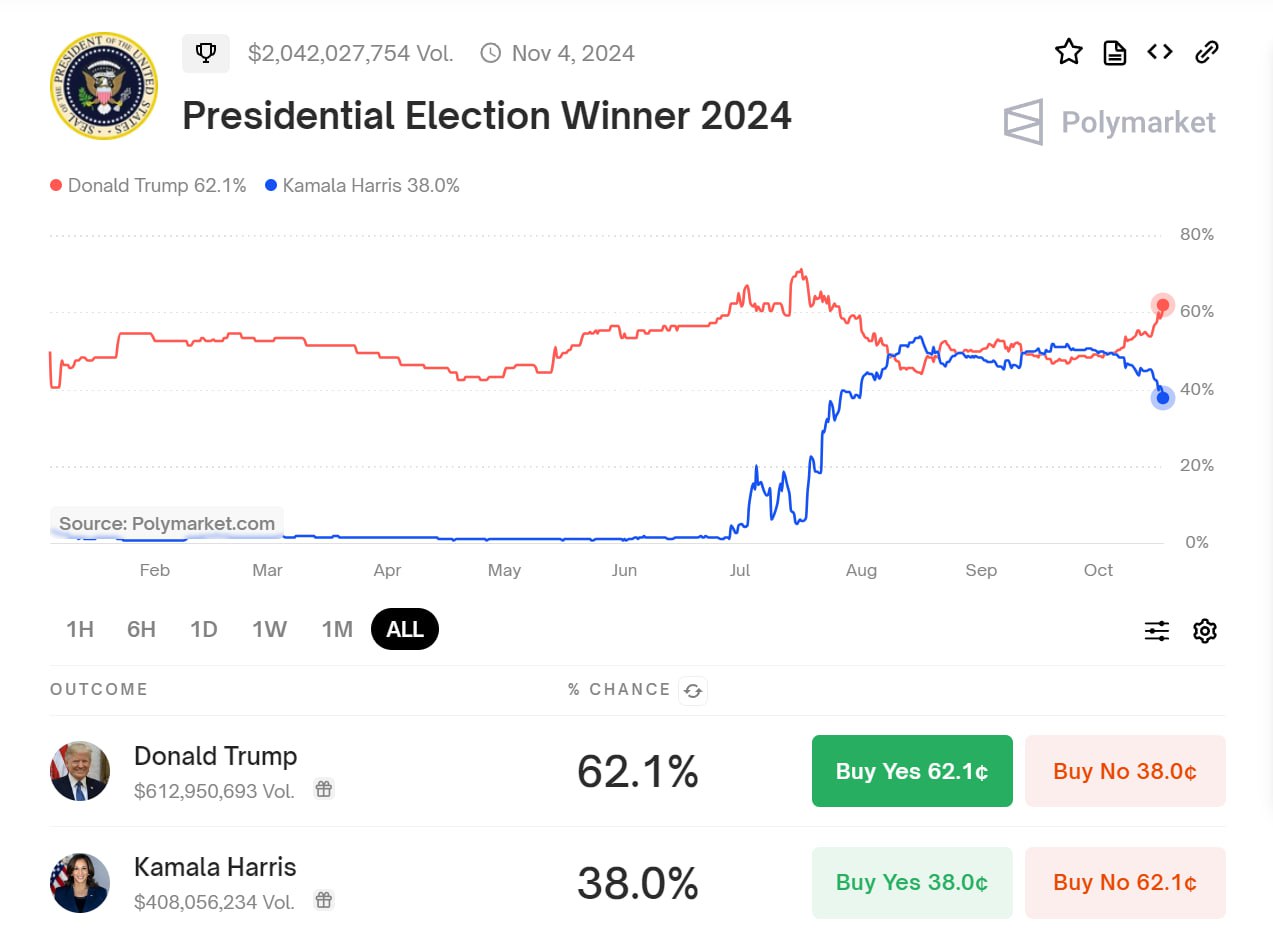Select the ALL time range
The width and height of the screenshot is (1273, 939).
(x=405, y=630)
